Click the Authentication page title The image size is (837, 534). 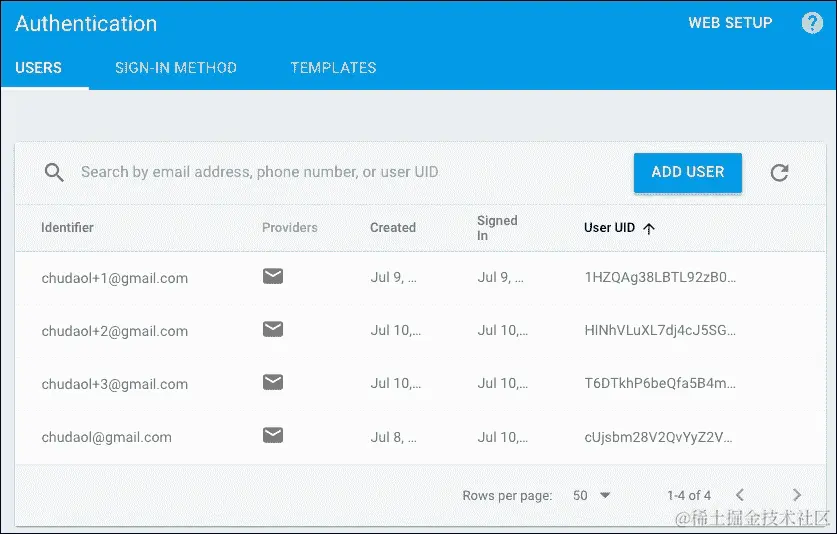(86, 23)
